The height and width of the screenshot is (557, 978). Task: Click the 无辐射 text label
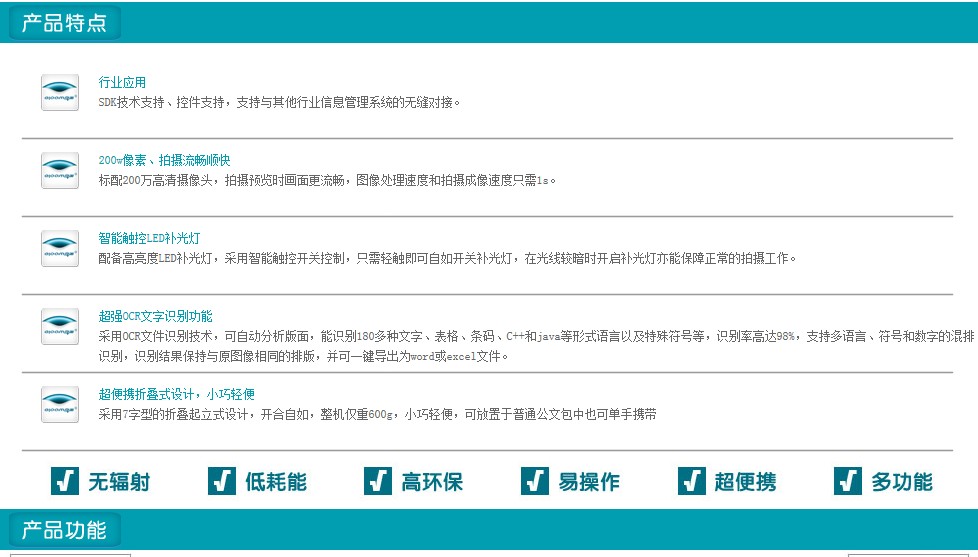119,482
